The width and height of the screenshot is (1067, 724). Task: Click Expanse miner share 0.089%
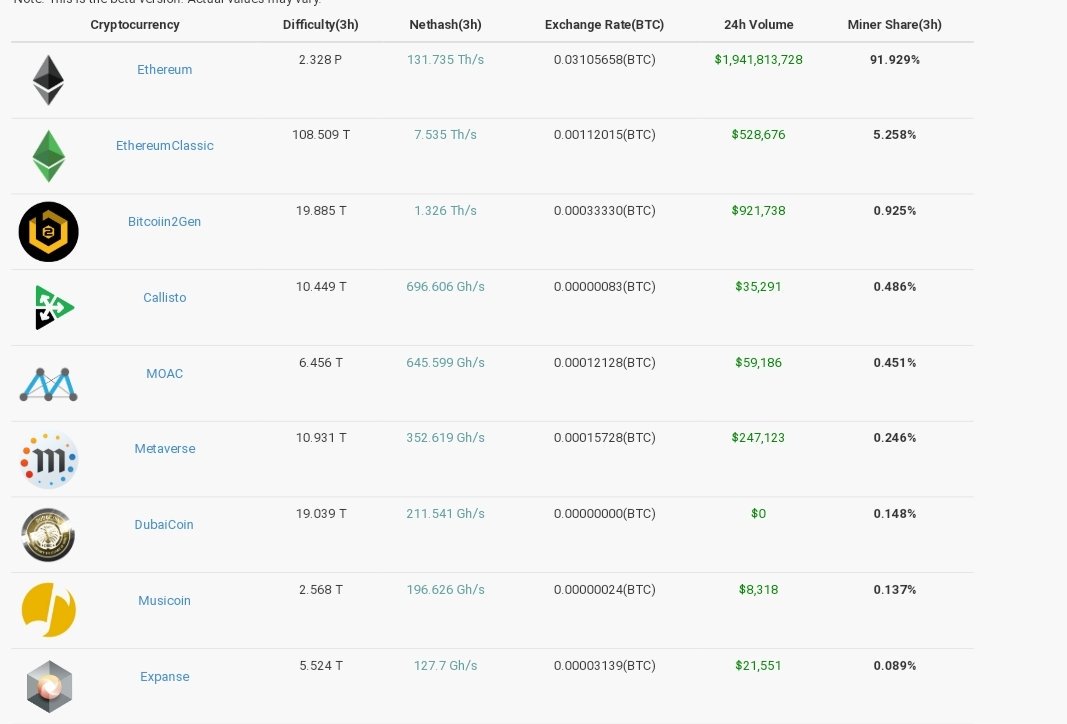tap(895, 665)
